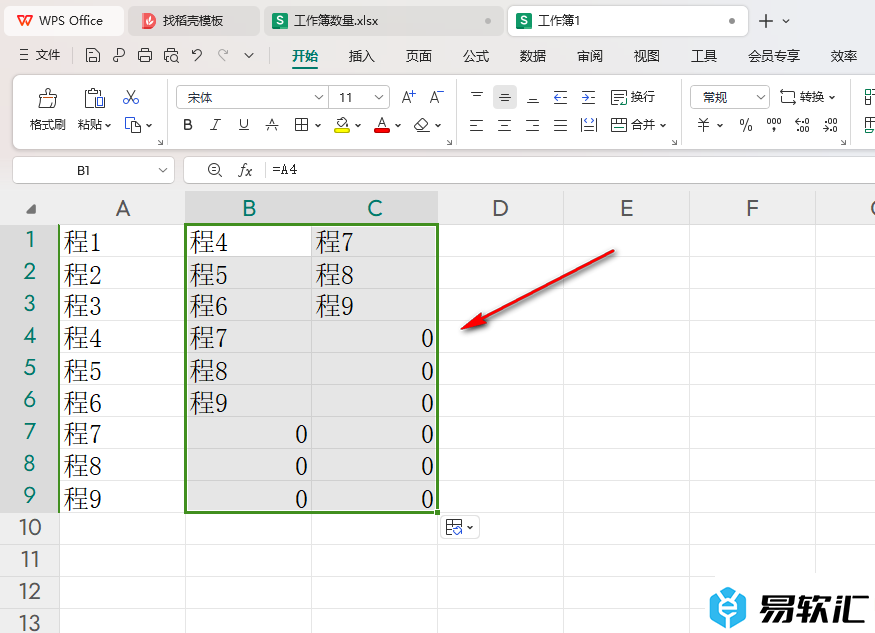
Task: Undo the last action
Action: click(196, 55)
